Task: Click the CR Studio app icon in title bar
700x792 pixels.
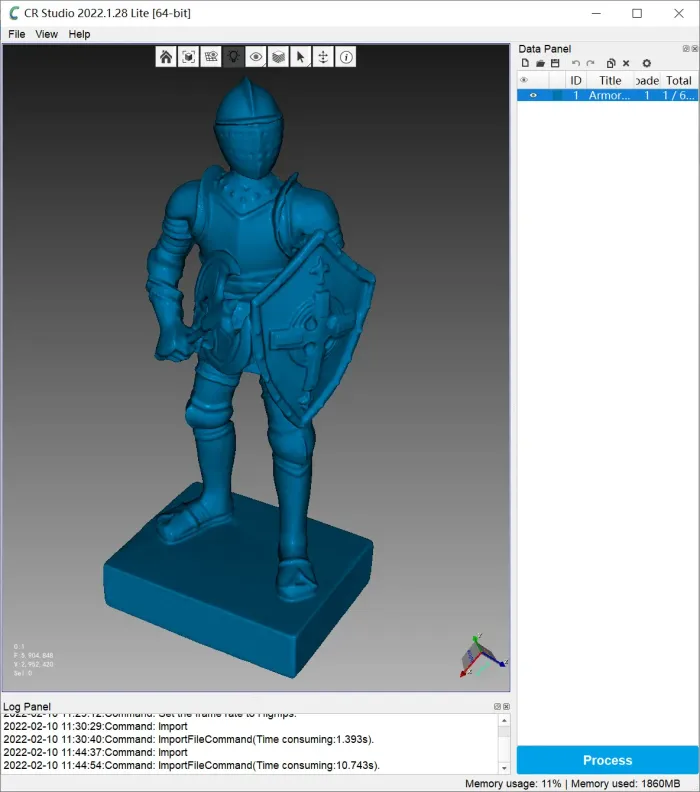Action: coord(14,13)
